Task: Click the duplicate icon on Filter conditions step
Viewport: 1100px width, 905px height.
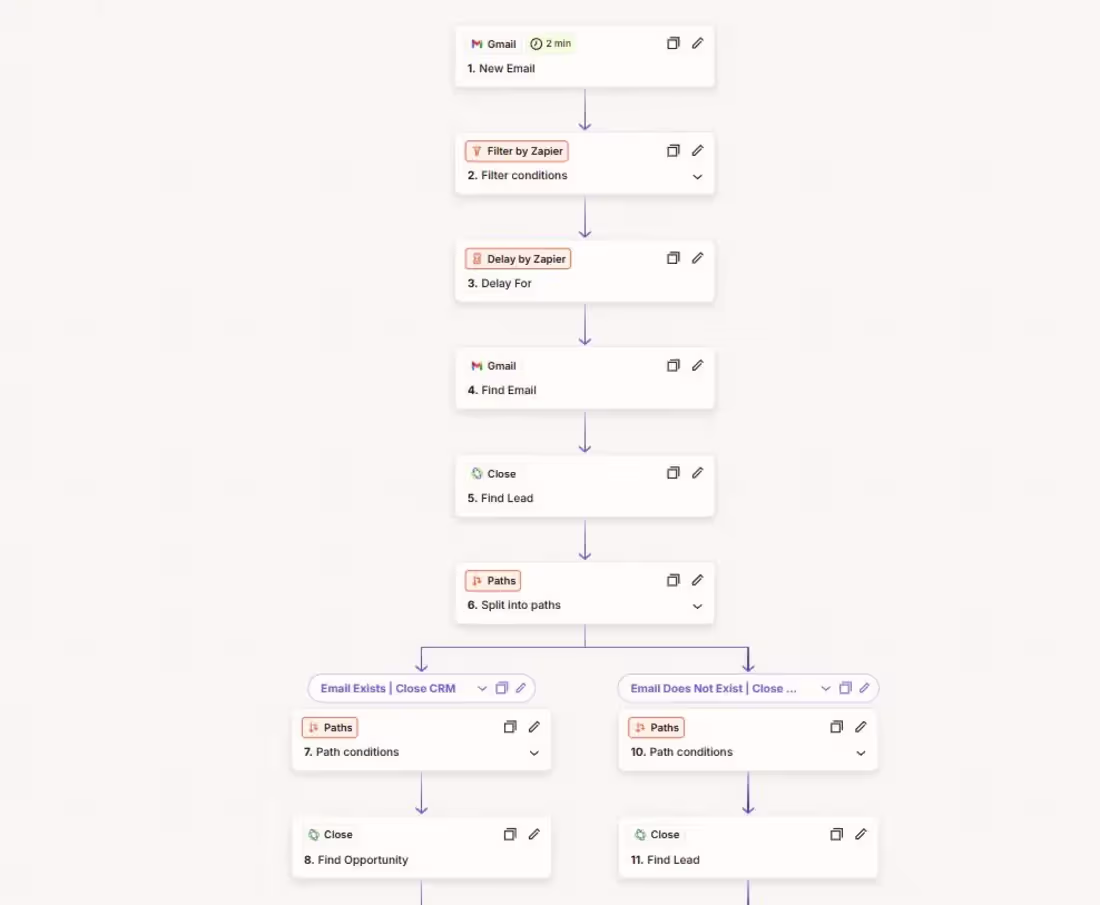Action: (673, 151)
